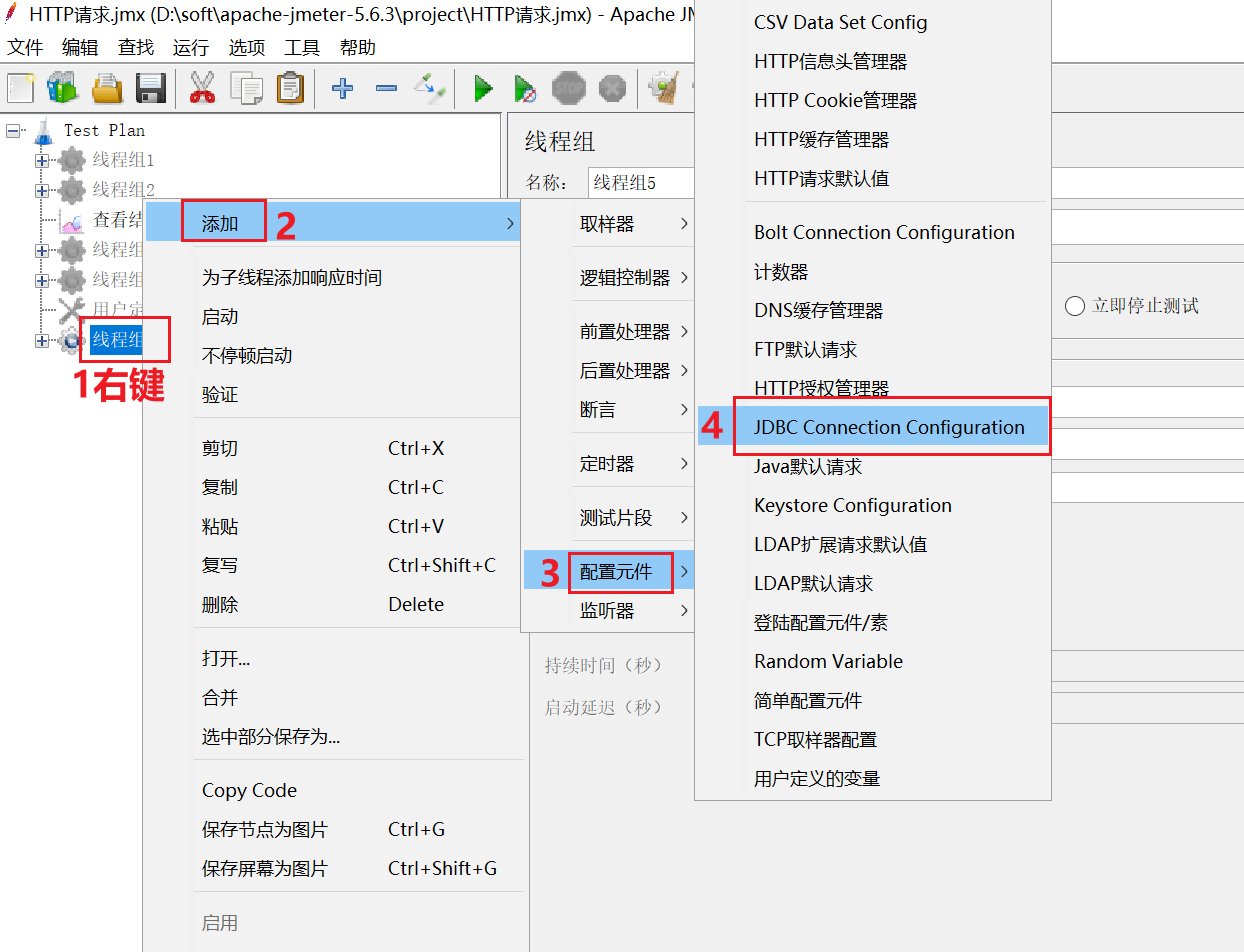Save the test plan with floppy icon
1244x952 pixels.
coord(150,88)
